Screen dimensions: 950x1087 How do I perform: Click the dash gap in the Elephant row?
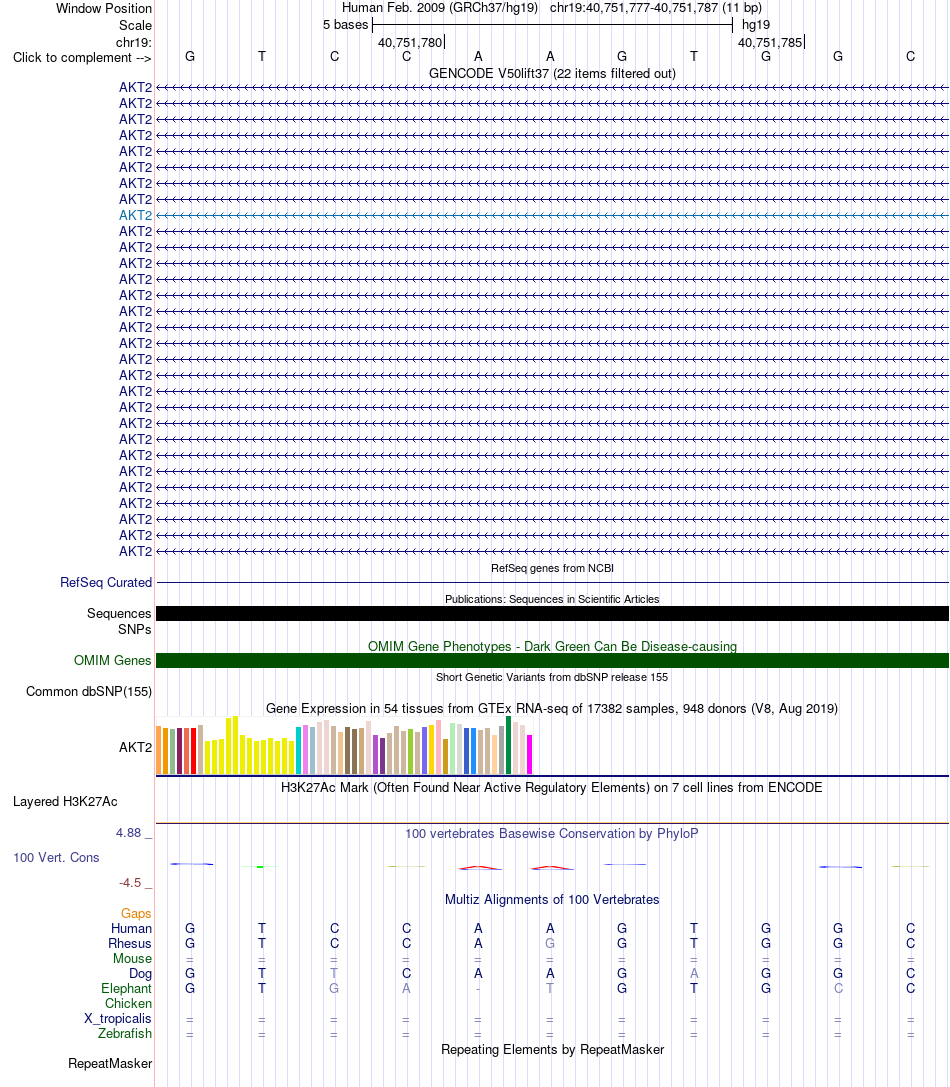pos(478,989)
